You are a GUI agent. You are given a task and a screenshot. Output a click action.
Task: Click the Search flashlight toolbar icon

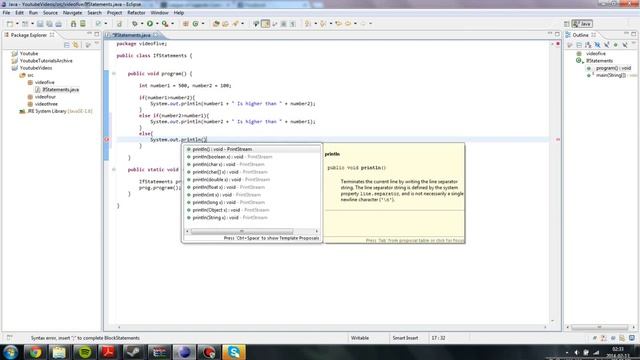point(236,24)
